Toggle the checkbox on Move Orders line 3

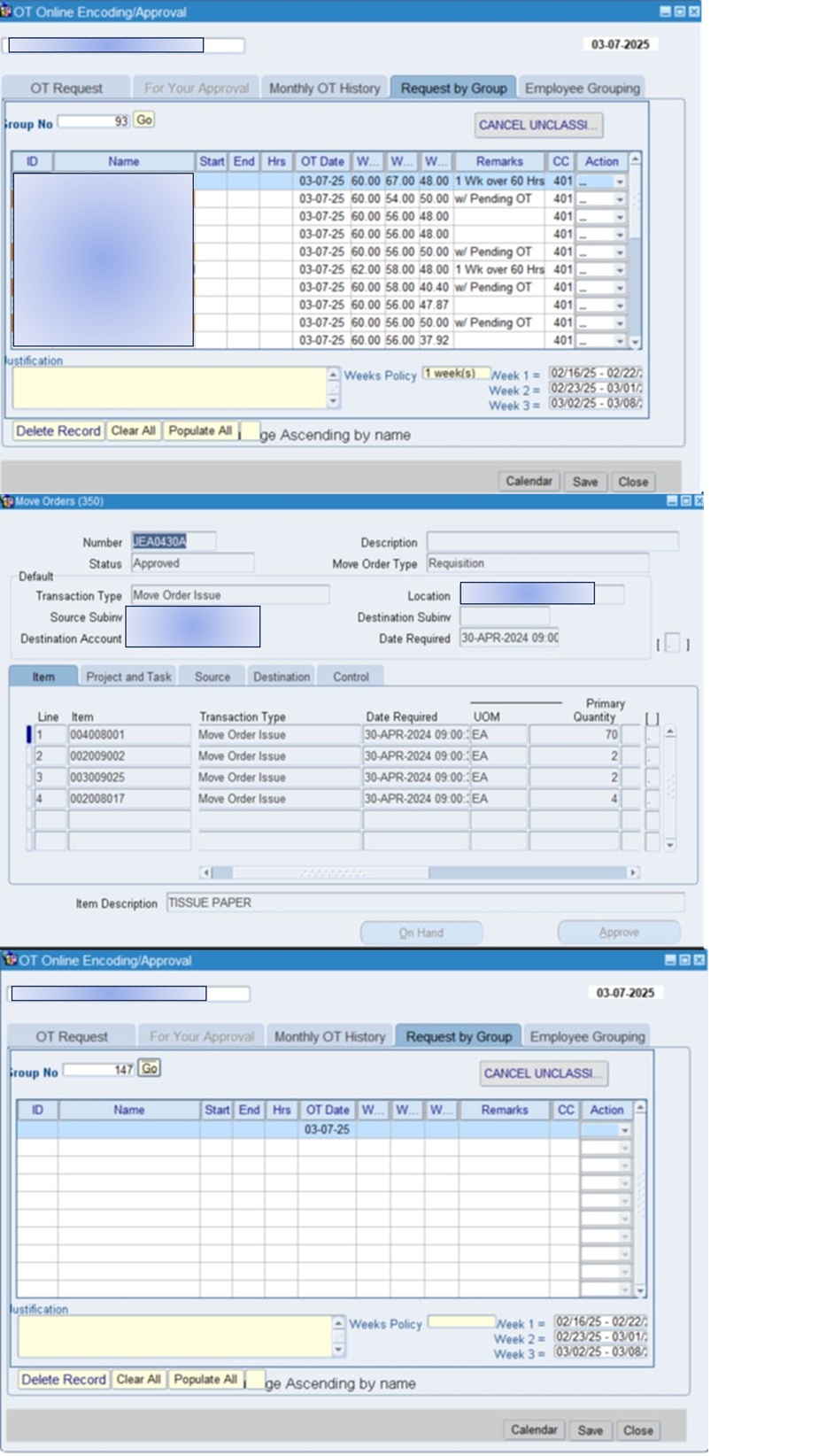[653, 778]
